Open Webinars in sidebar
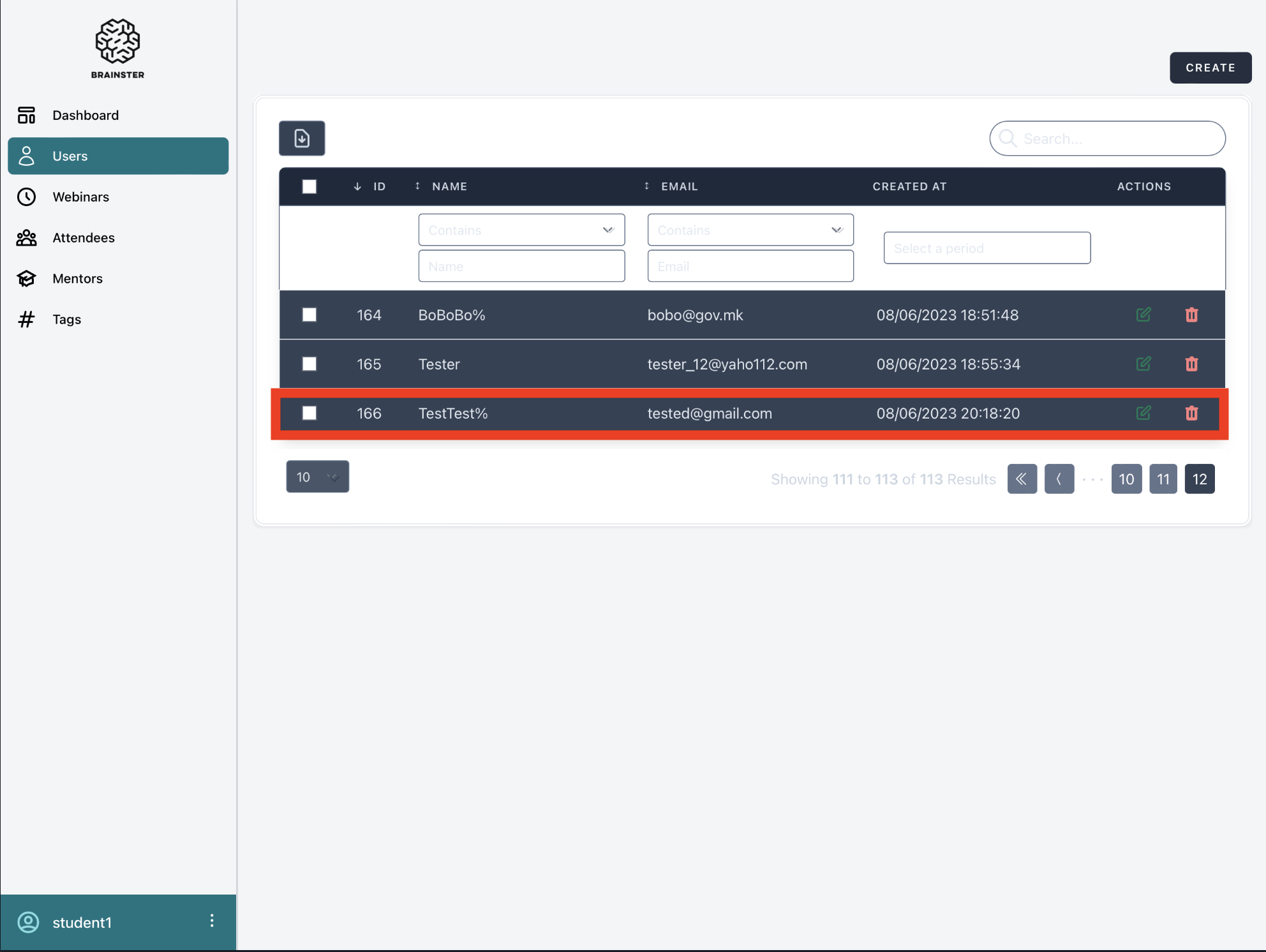 pyautogui.click(x=80, y=197)
